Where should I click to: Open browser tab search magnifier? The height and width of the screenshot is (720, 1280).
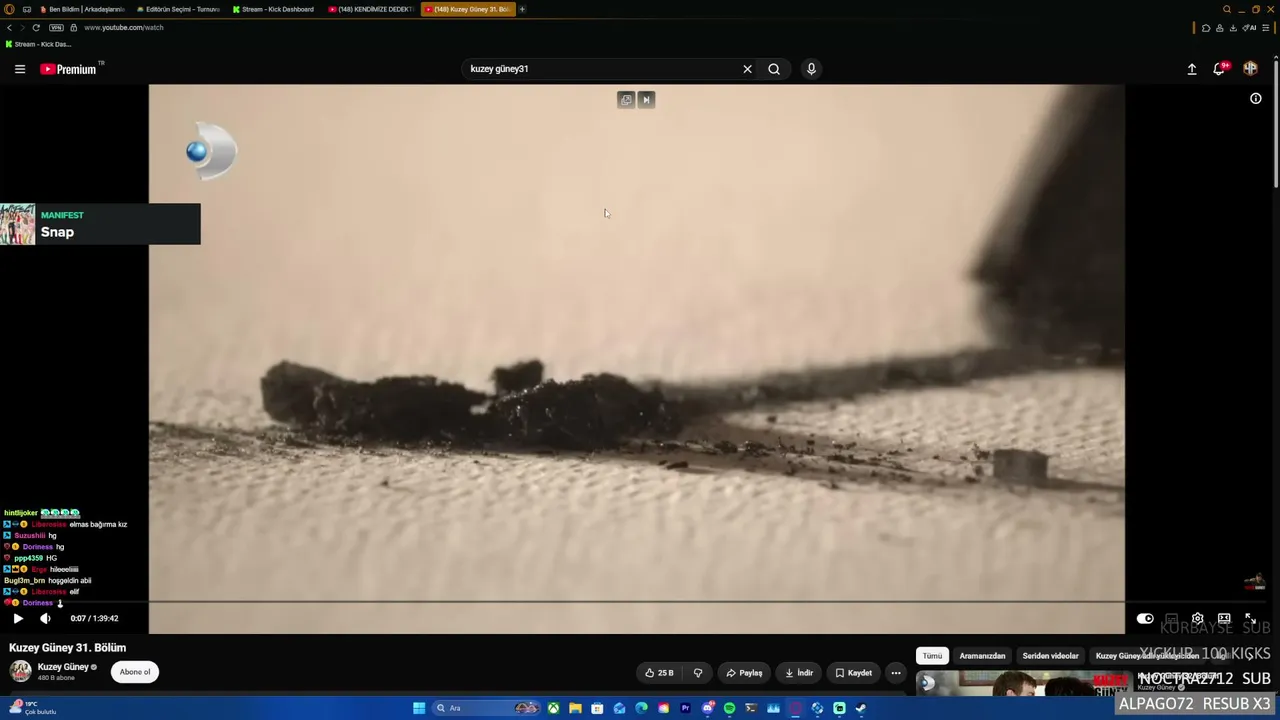tap(1227, 9)
